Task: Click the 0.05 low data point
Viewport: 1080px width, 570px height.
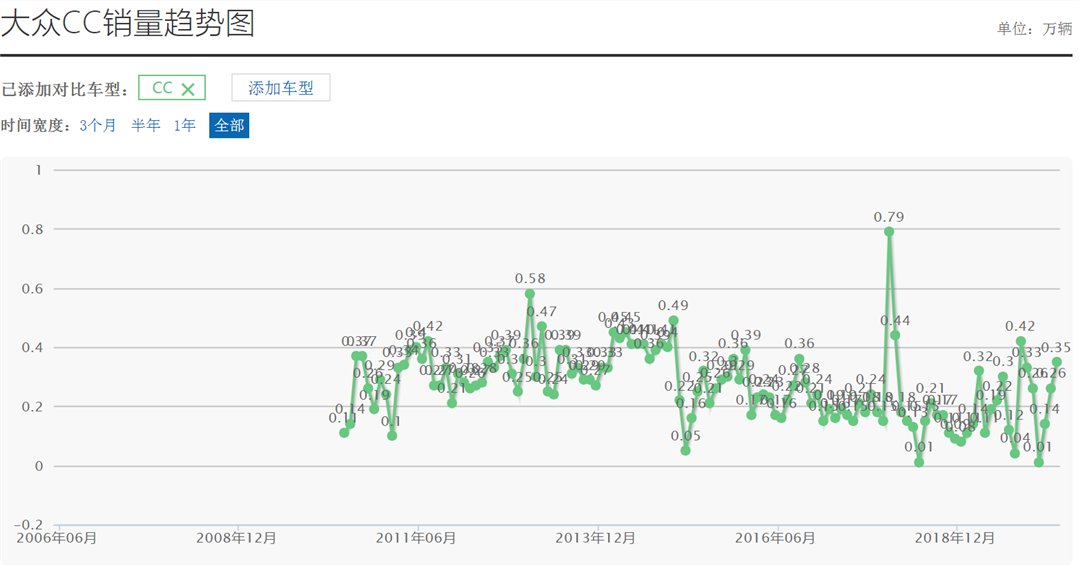Action: (x=686, y=451)
